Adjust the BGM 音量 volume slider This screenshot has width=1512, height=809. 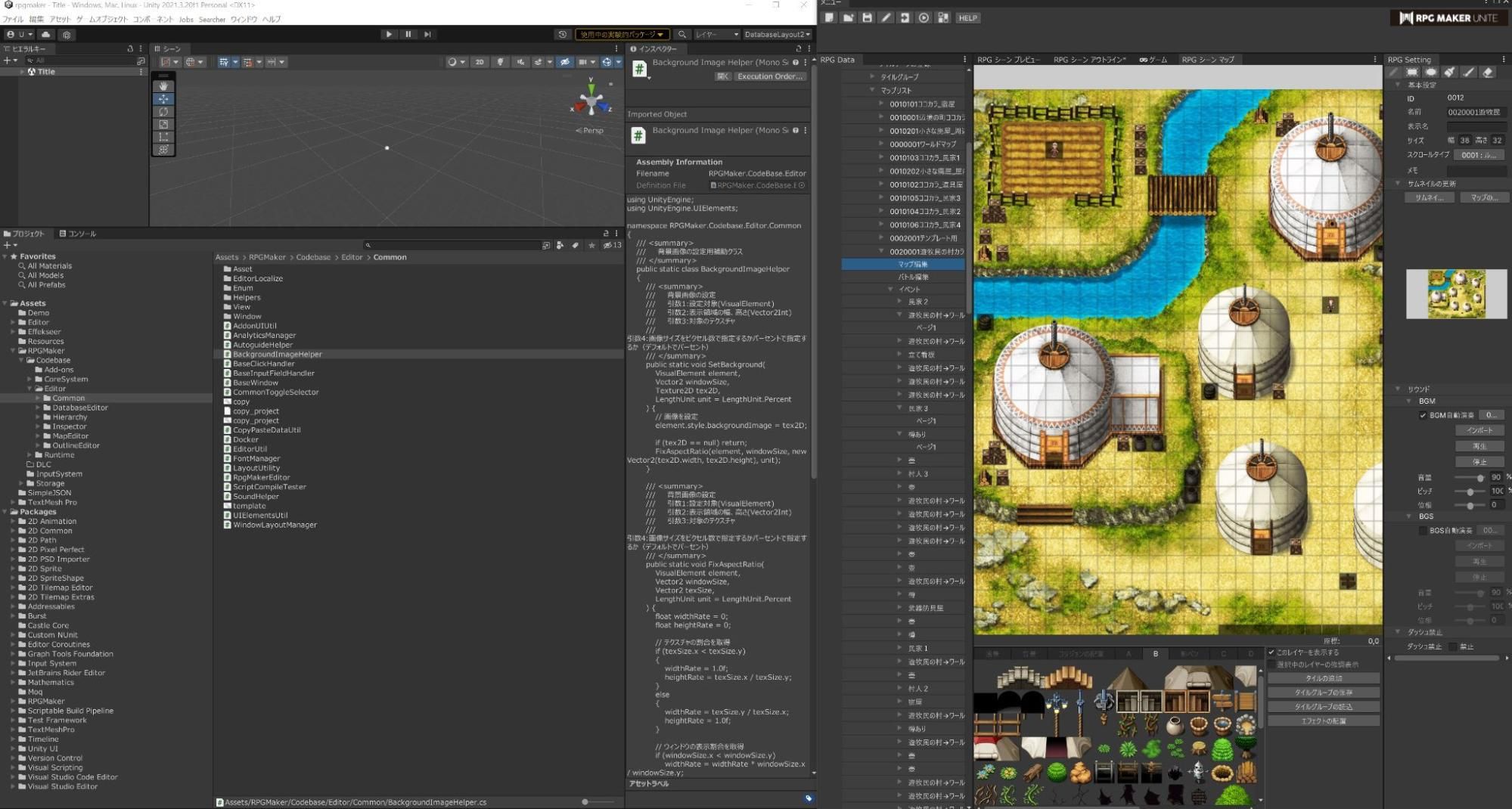(1479, 478)
